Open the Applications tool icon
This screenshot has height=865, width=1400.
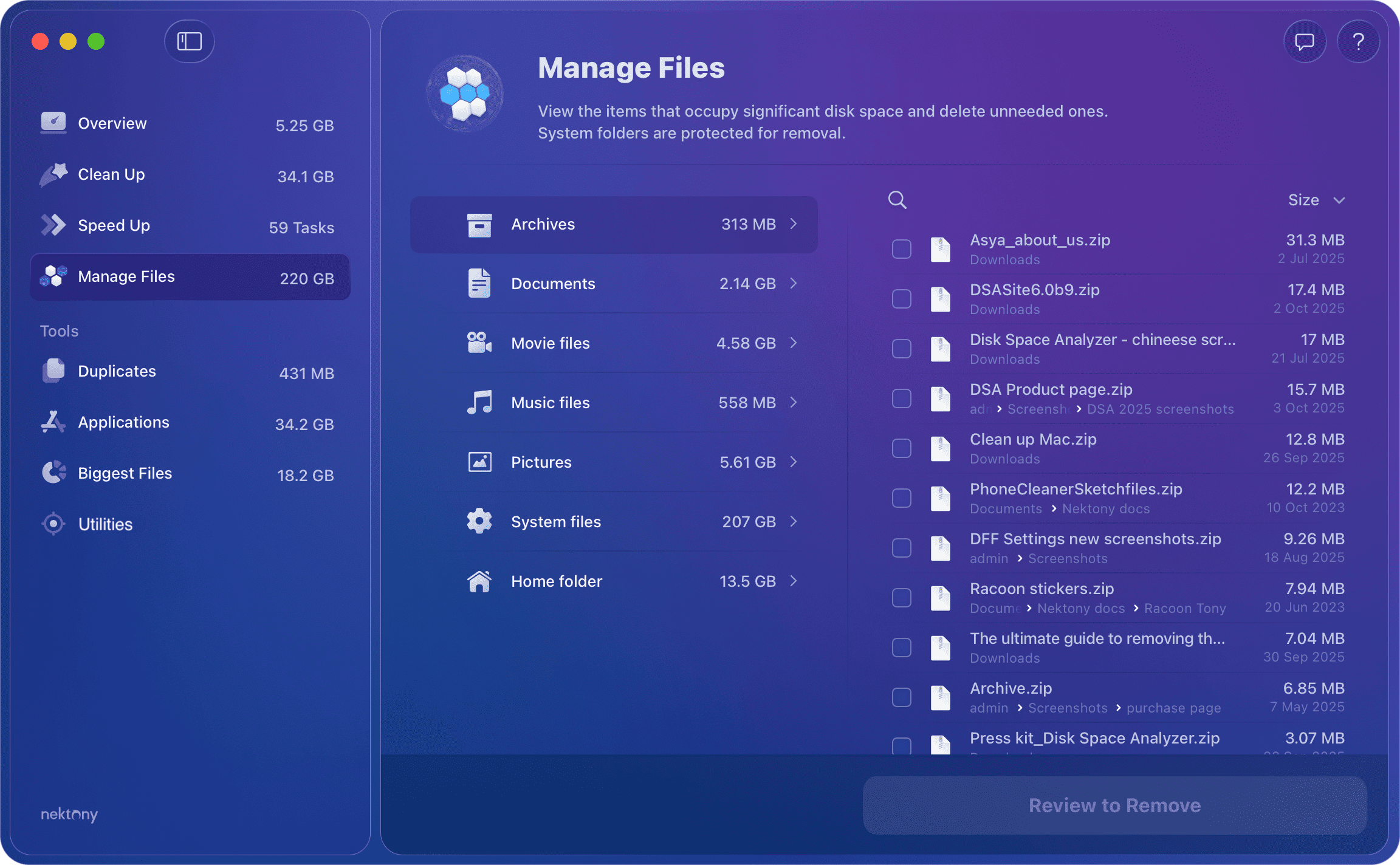(53, 422)
